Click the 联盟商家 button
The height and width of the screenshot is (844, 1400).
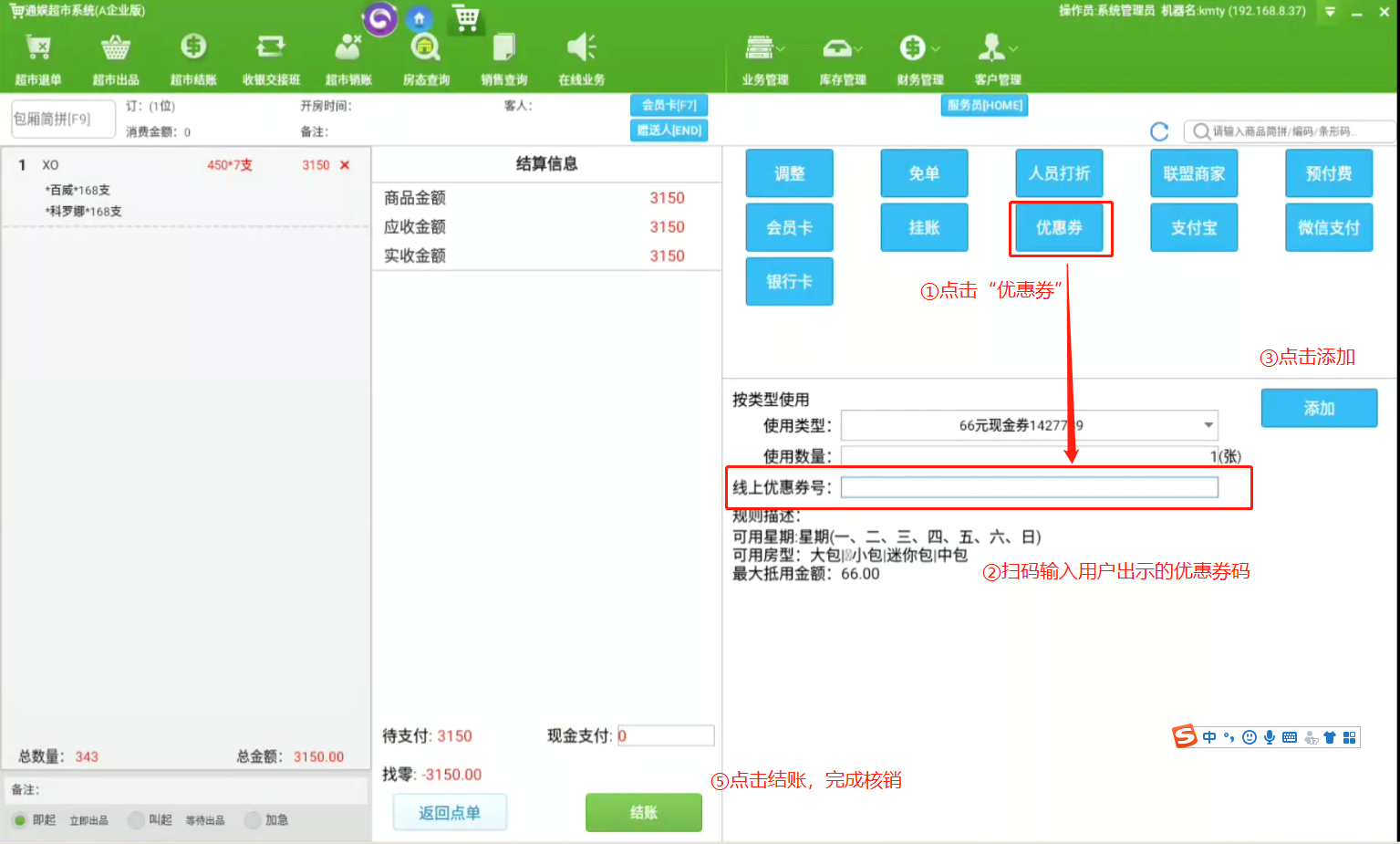click(1194, 173)
